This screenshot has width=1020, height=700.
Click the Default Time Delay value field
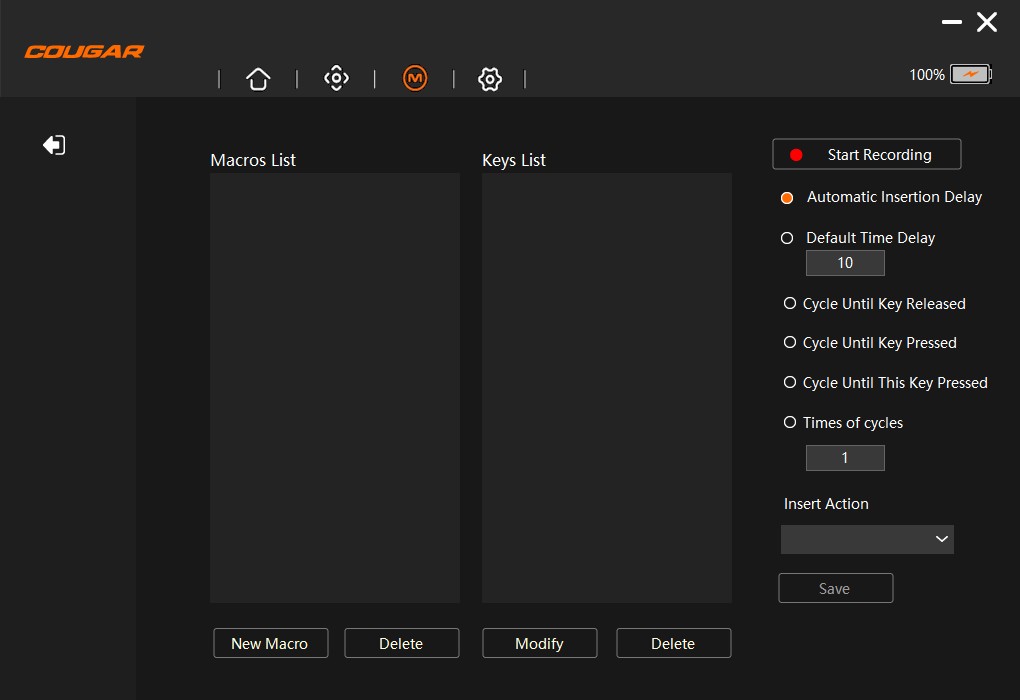click(x=845, y=263)
